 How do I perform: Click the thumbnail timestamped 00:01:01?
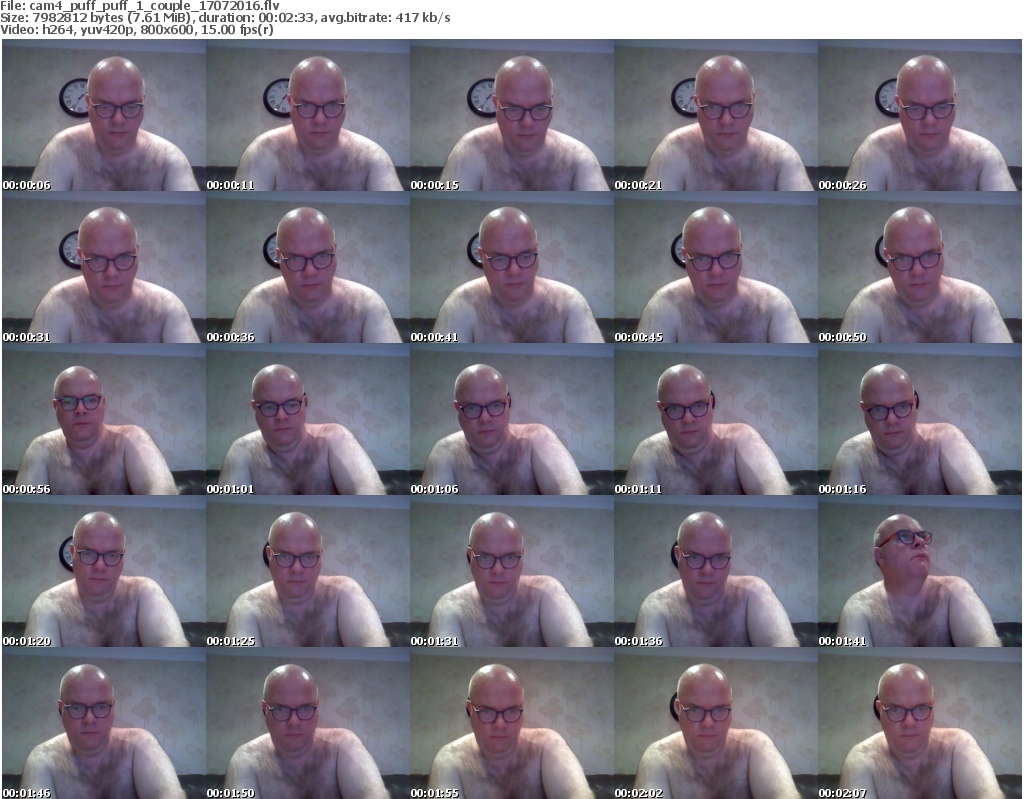click(x=308, y=419)
